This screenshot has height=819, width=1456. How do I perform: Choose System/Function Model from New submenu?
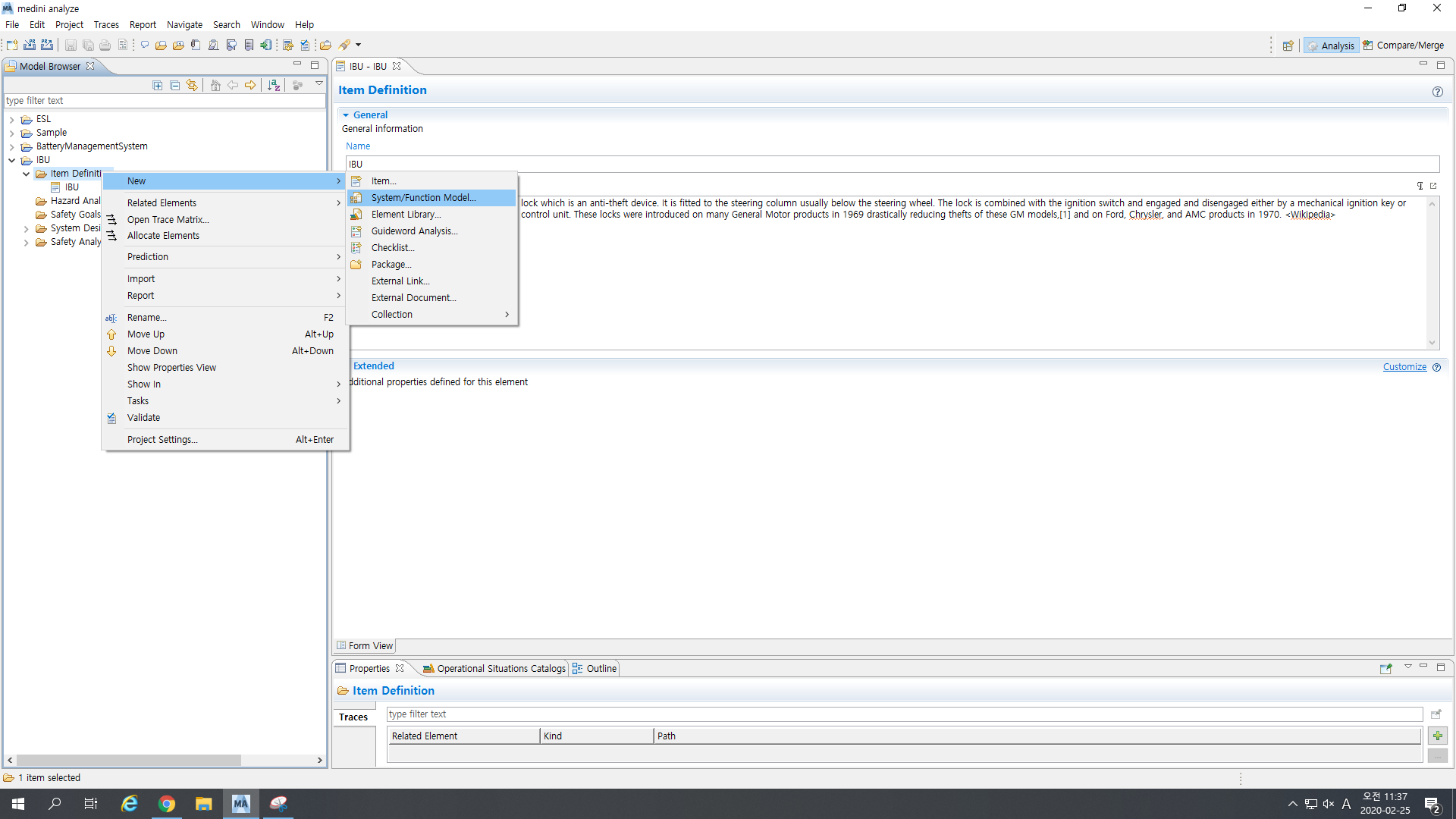point(423,198)
